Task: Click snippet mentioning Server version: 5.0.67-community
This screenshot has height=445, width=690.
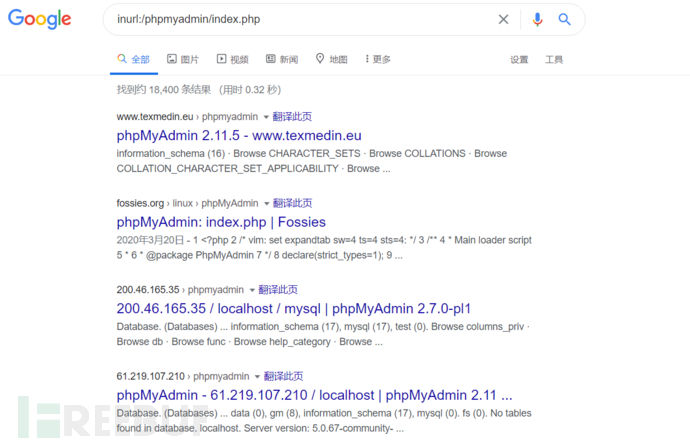Action: [324, 421]
